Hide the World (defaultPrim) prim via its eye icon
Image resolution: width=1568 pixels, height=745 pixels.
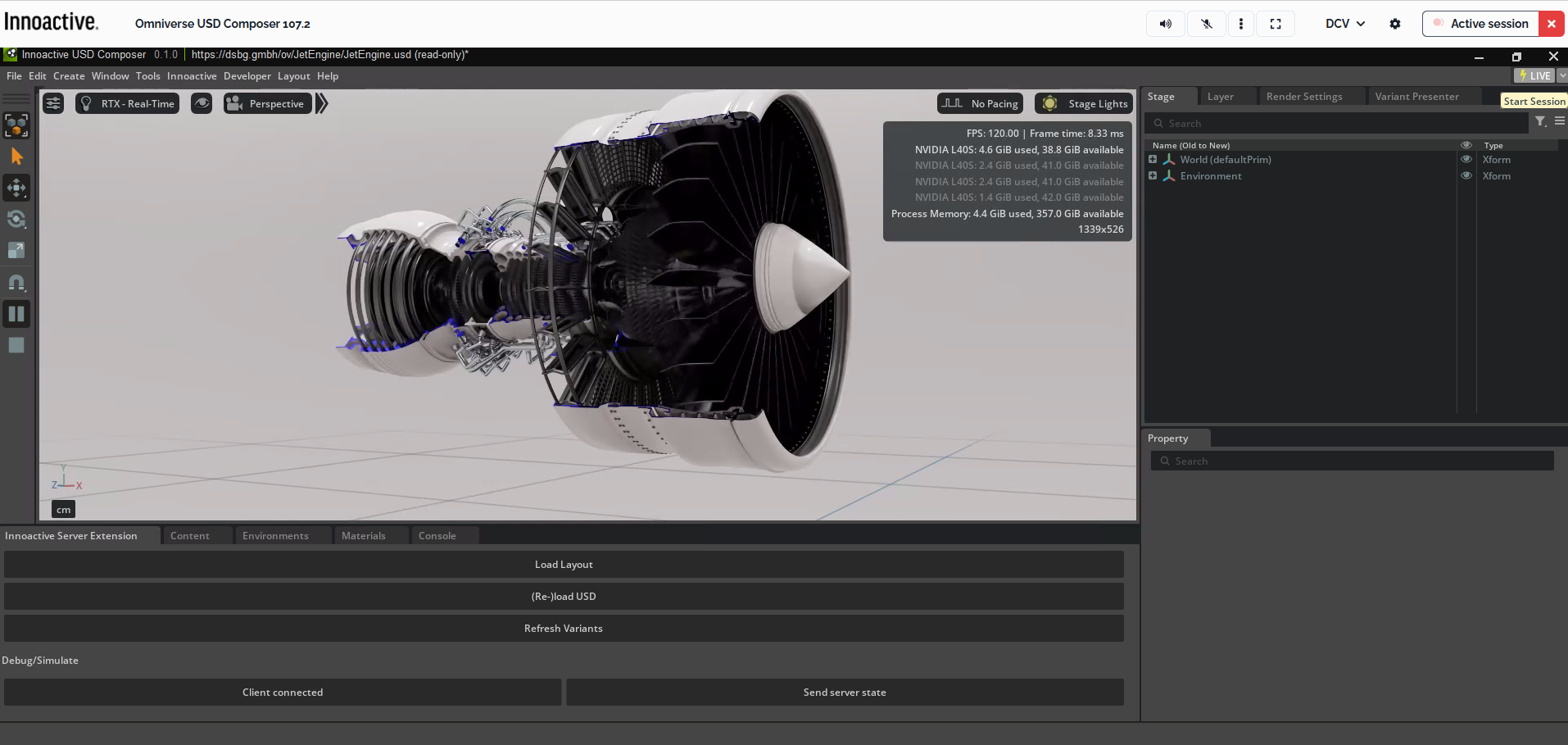point(1465,159)
